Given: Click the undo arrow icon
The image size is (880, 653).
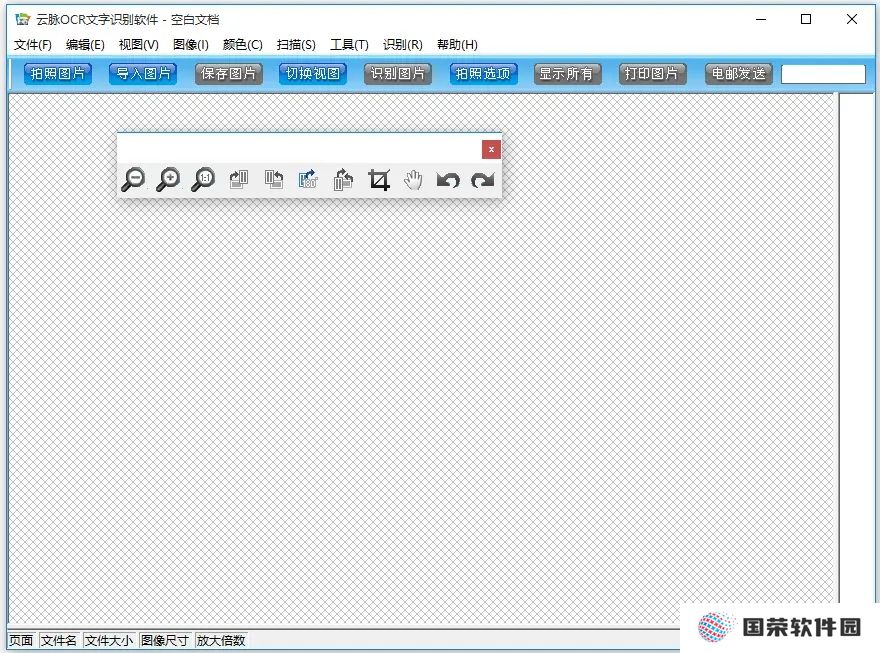Looking at the screenshot, I should click(x=448, y=180).
